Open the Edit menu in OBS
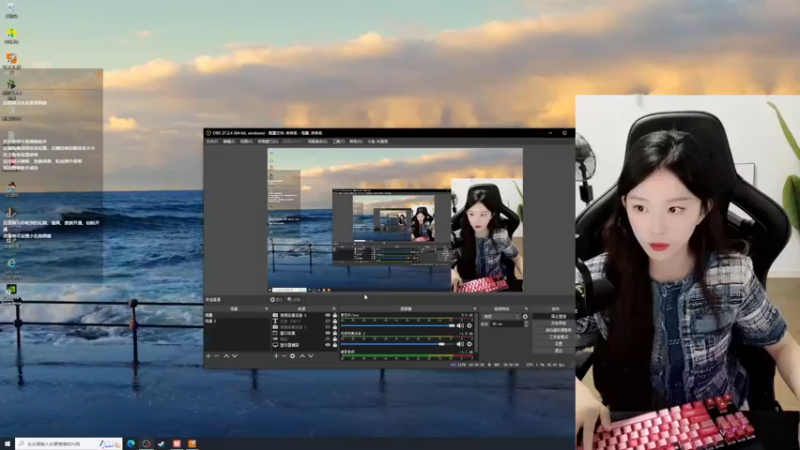The width and height of the screenshot is (800, 450). (x=229, y=141)
